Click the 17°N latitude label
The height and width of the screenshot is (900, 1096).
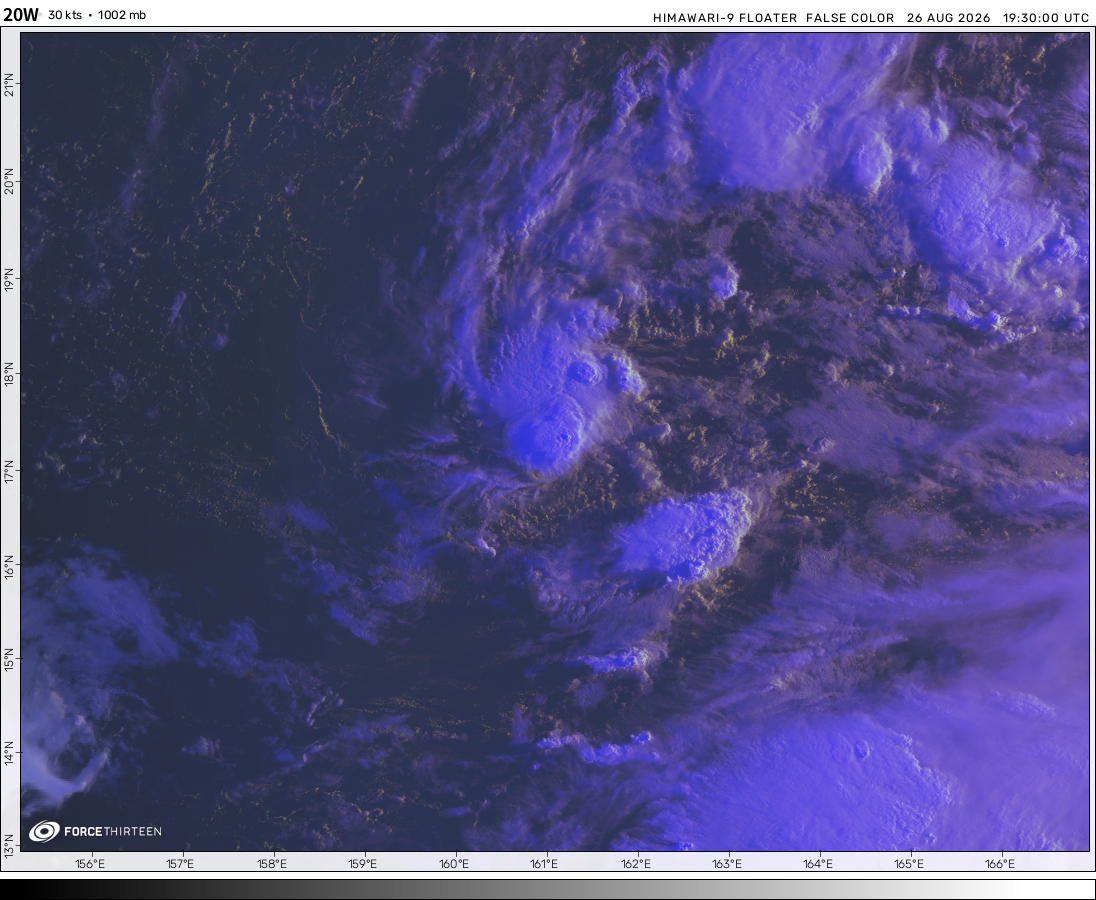tap(9, 474)
